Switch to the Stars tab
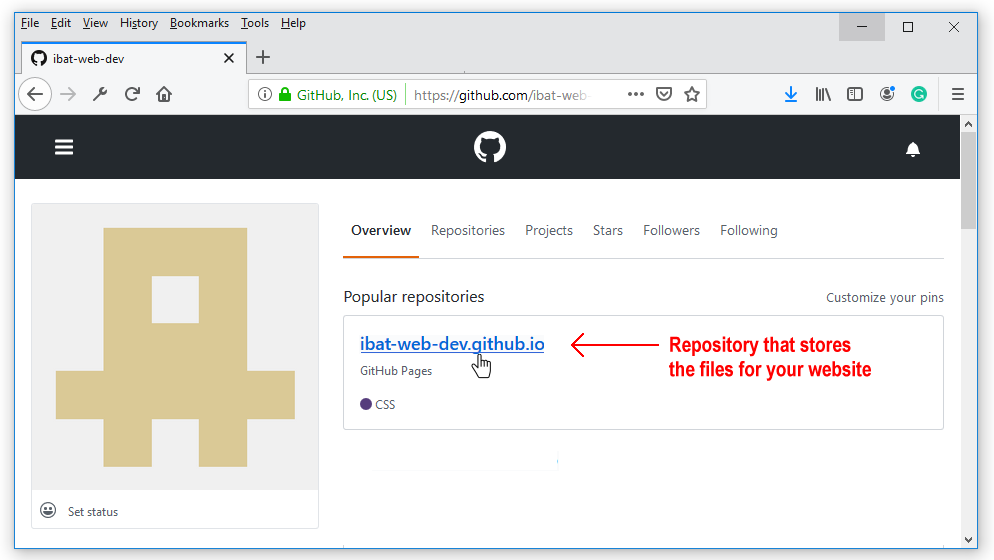This screenshot has width=994, height=560. (x=608, y=230)
